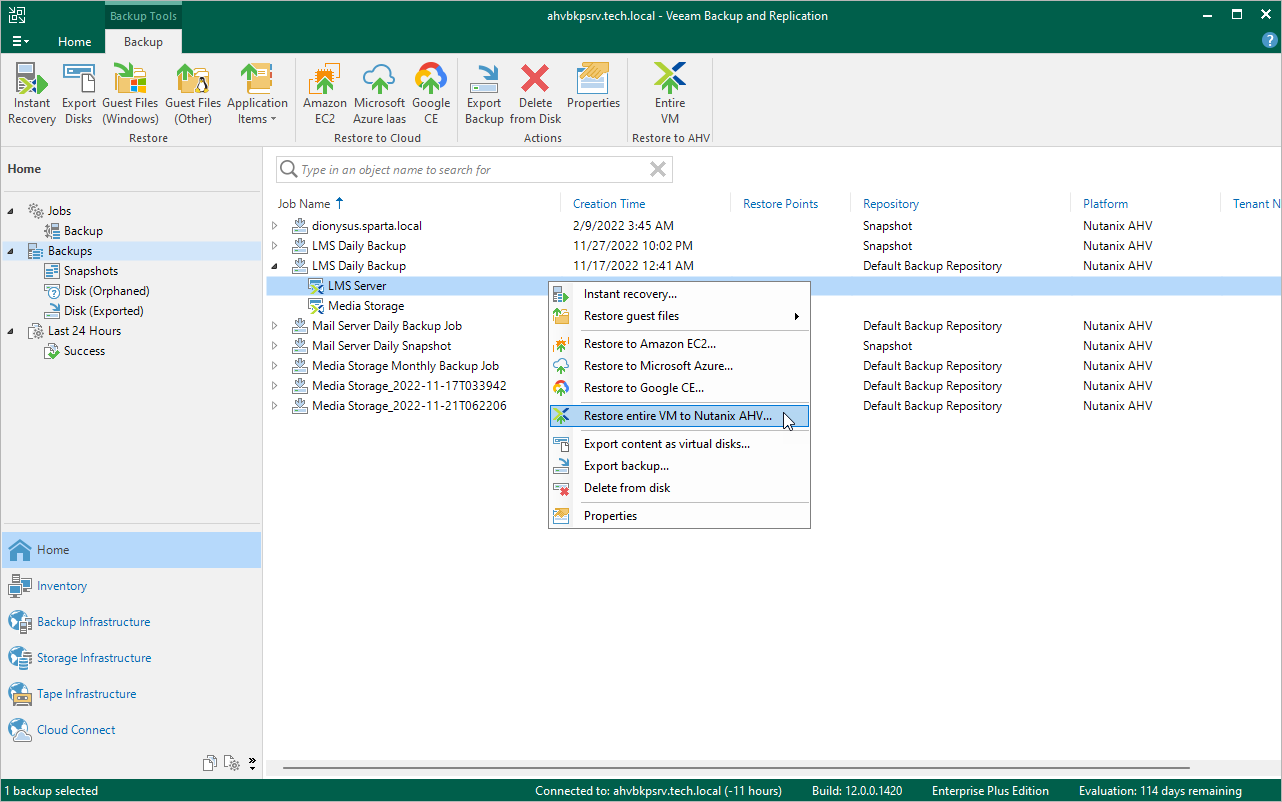Screen dimensions: 1282x802
Task: Click the files icon below navigation pane
Action: [210, 763]
